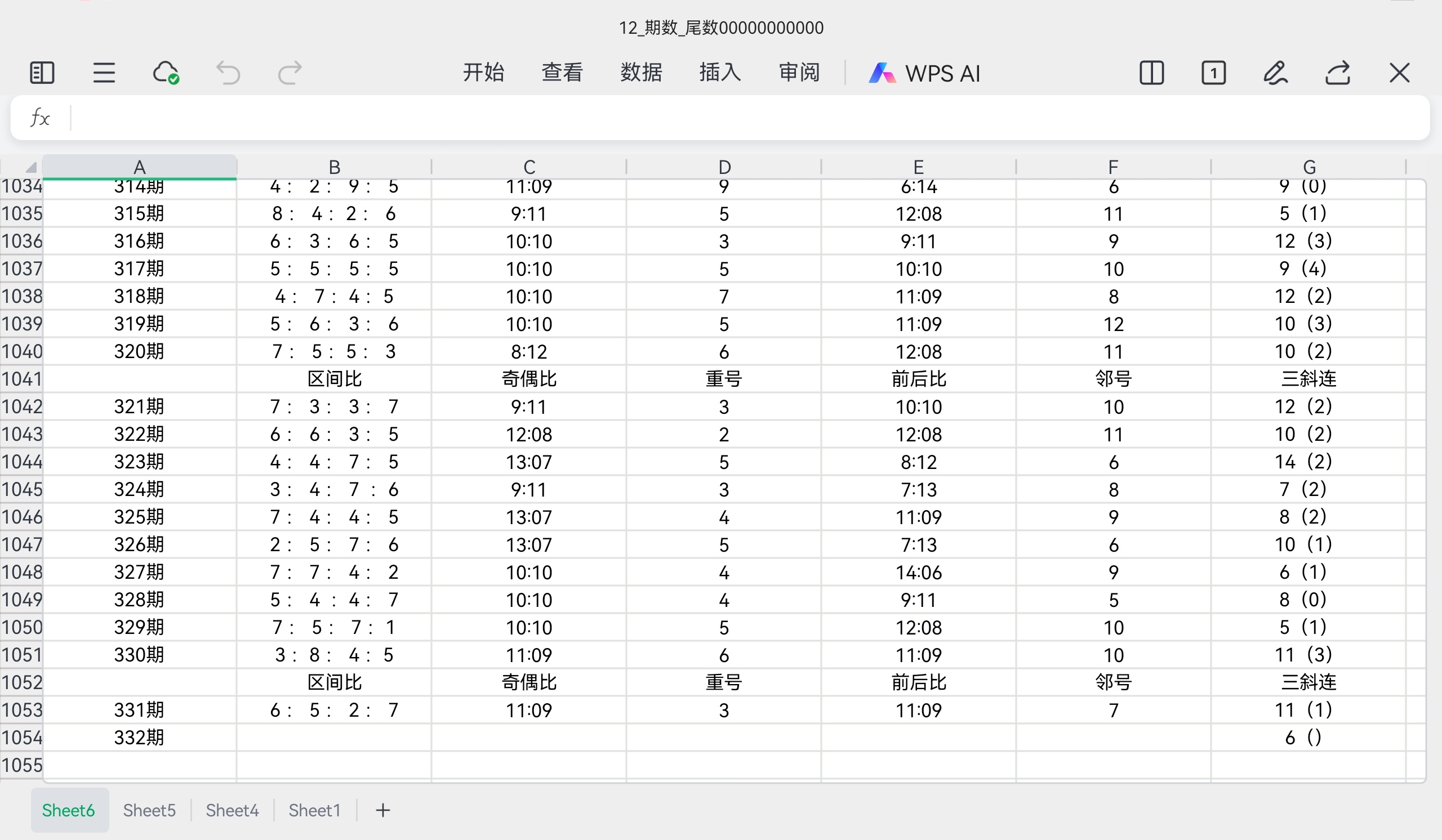Click into the fx formula bar
Screen dimensions: 1442x840
pyautogui.click(x=744, y=118)
